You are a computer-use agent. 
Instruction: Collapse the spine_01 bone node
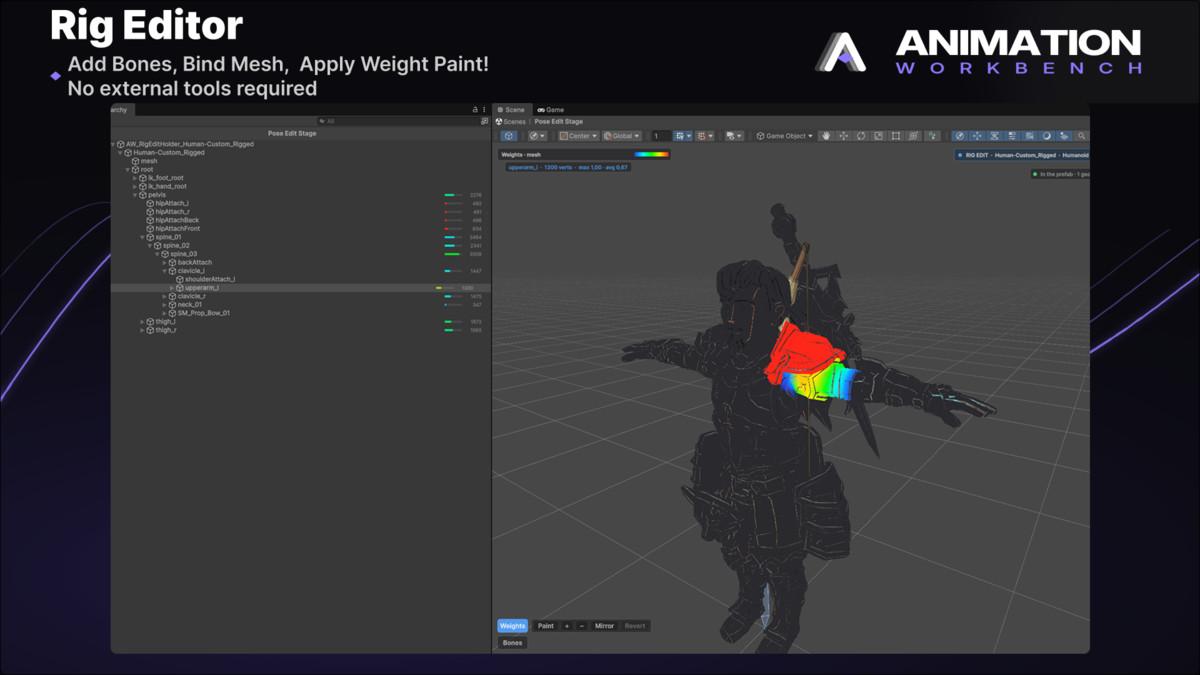click(142, 237)
